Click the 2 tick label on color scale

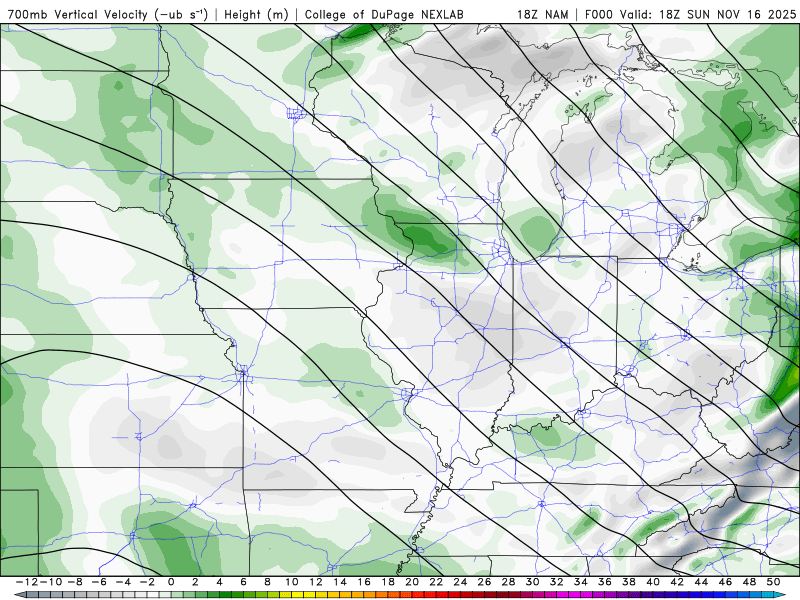tap(195, 582)
